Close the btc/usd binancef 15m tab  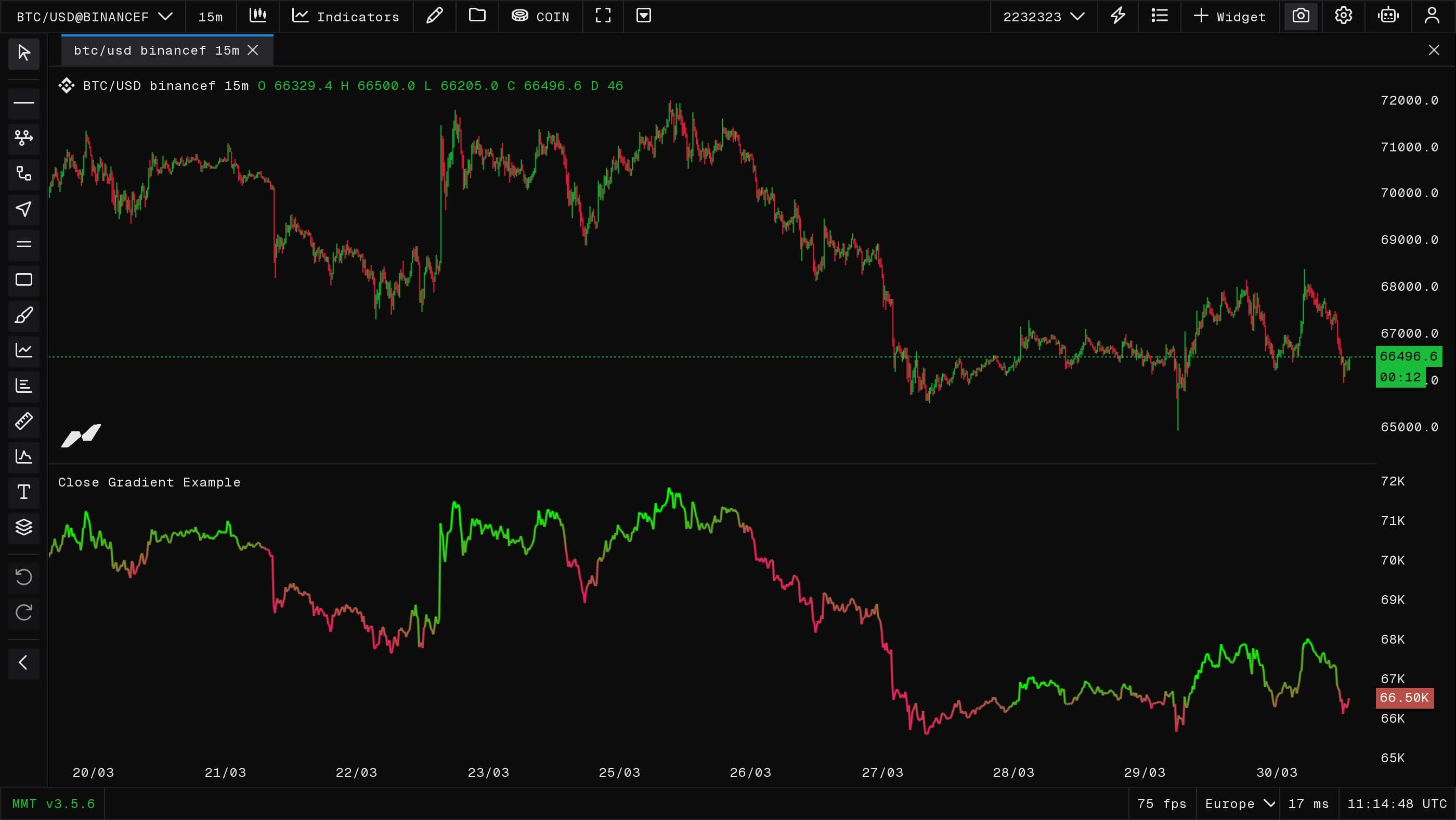[253, 50]
